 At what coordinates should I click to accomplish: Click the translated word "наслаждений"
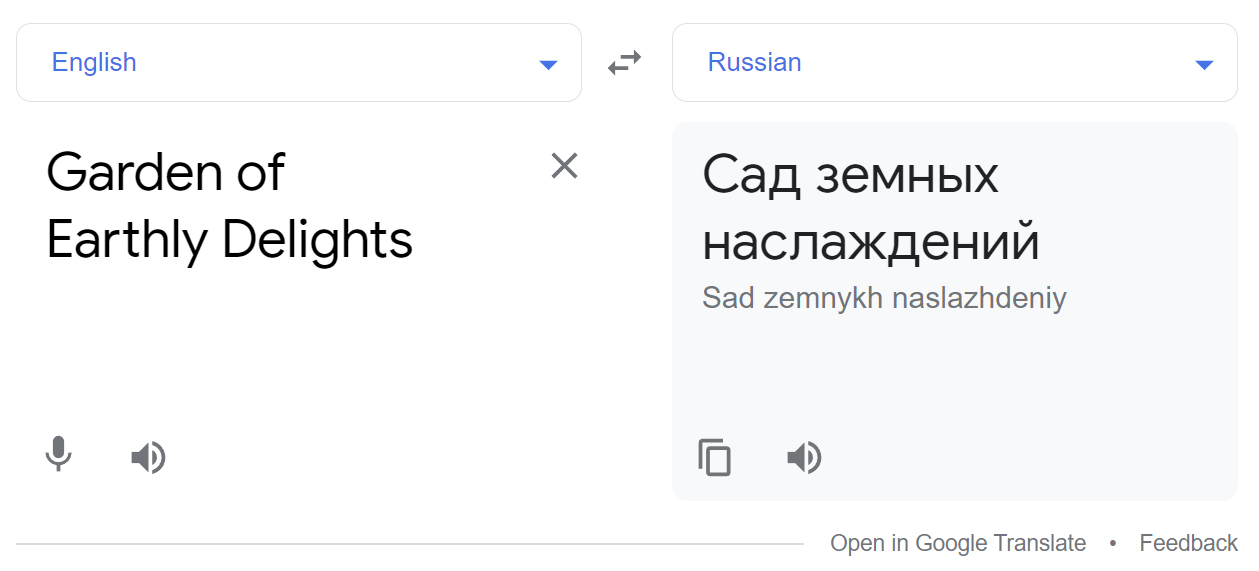click(x=871, y=242)
